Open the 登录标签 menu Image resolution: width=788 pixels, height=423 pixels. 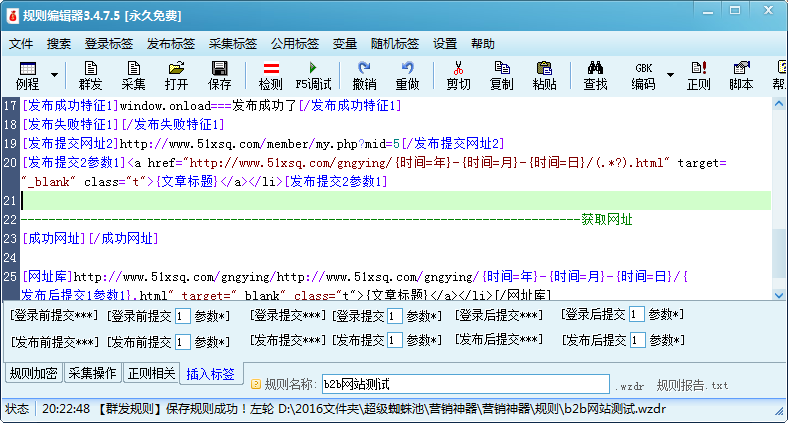(x=108, y=44)
